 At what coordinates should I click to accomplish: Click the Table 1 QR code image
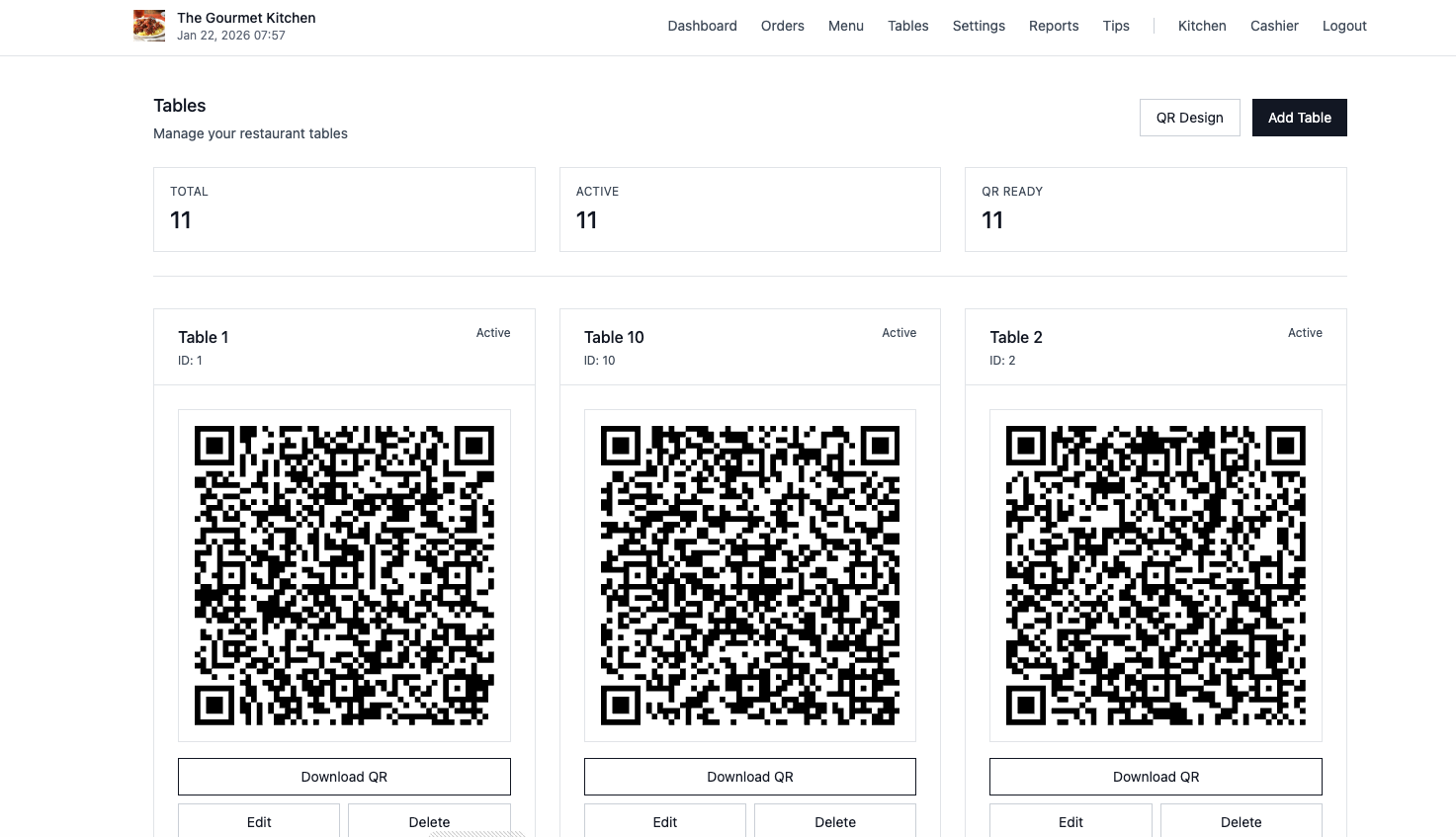[x=344, y=575]
